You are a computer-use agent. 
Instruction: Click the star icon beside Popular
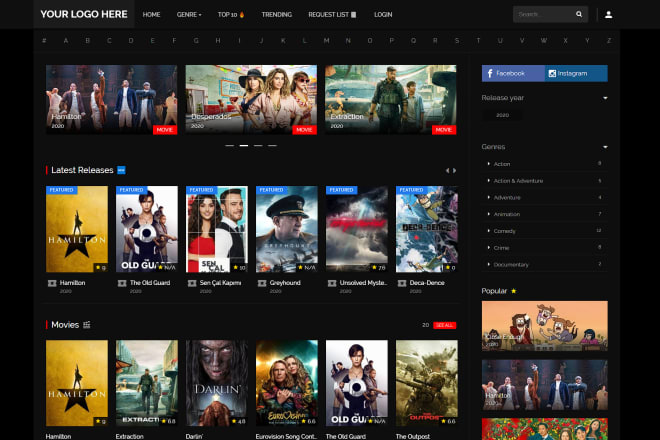coord(514,291)
